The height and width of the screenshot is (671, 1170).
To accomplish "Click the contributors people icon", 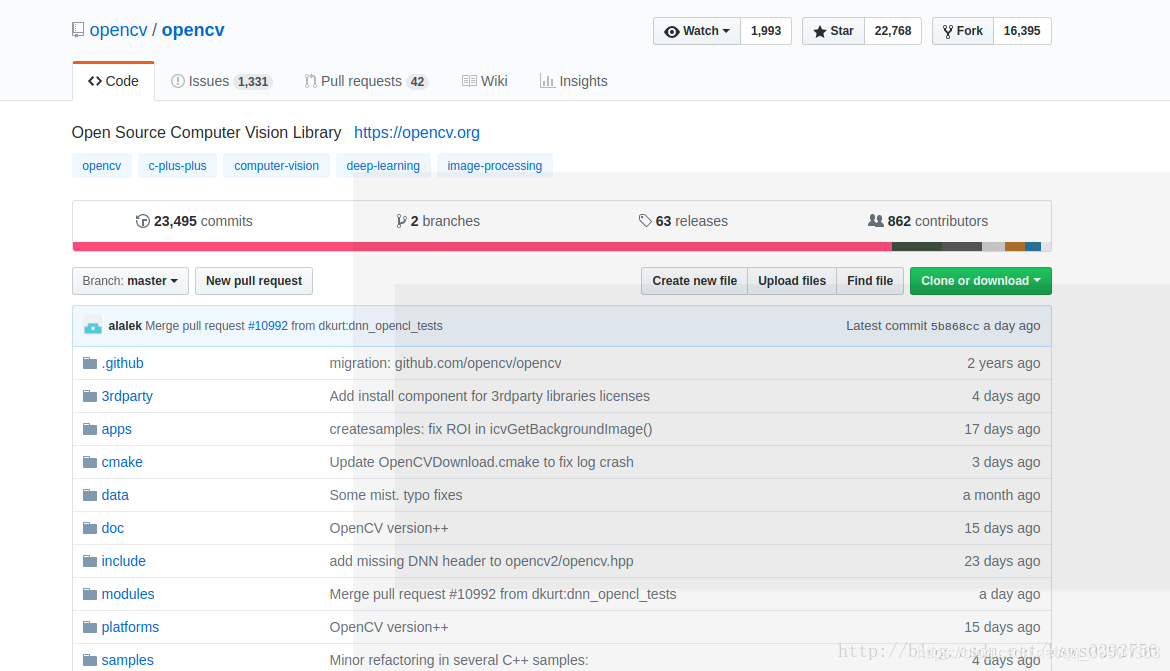I will coord(876,221).
